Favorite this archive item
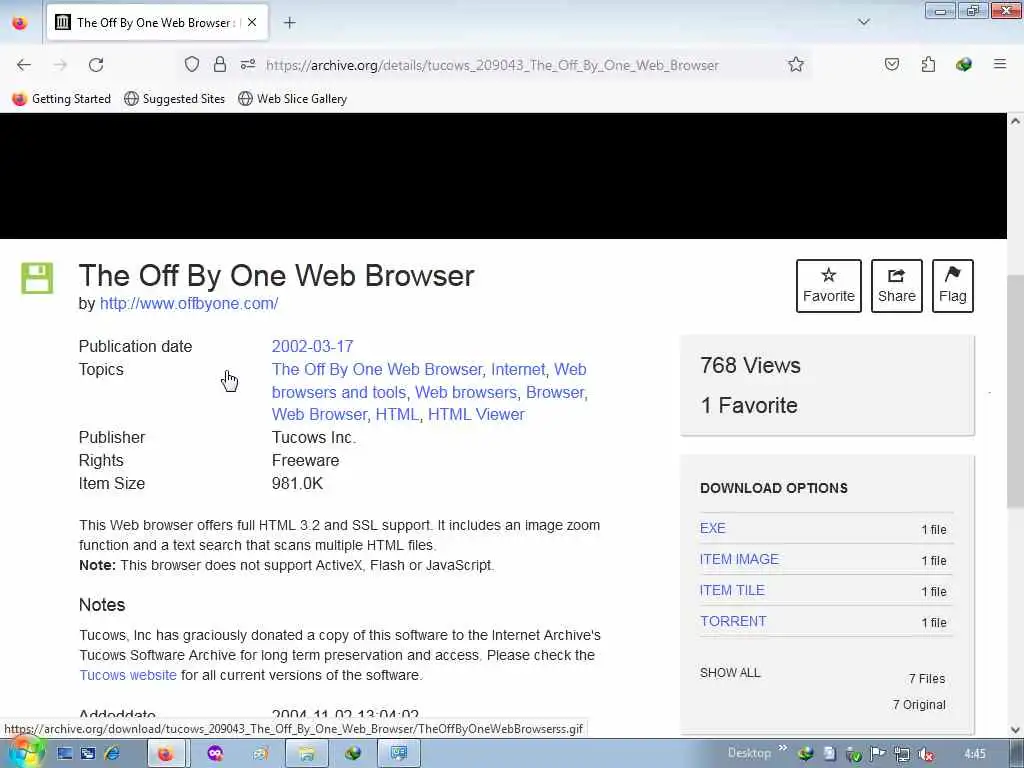Viewport: 1024px width, 768px height. click(829, 286)
